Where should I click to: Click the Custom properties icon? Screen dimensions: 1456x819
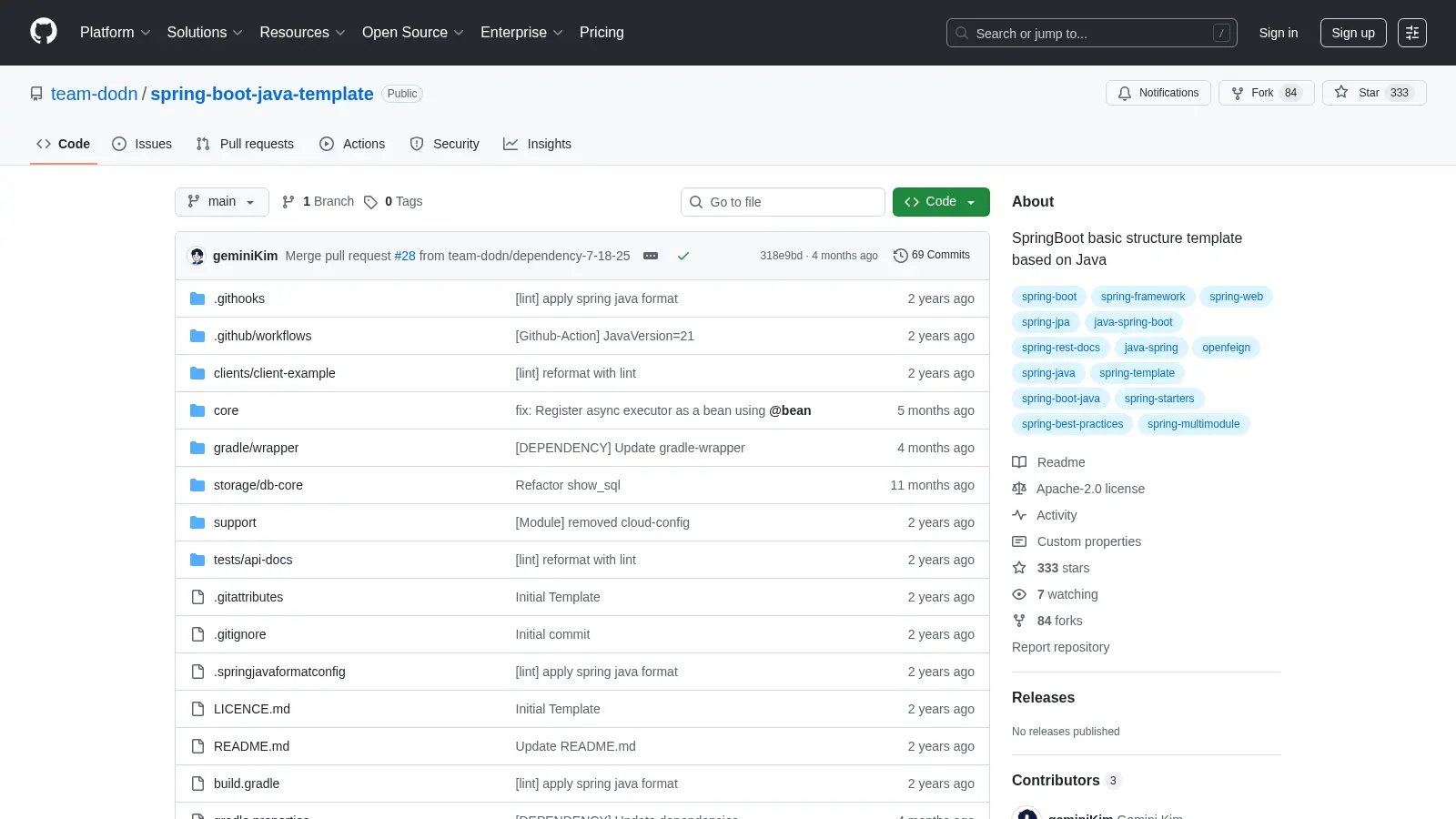1019,541
